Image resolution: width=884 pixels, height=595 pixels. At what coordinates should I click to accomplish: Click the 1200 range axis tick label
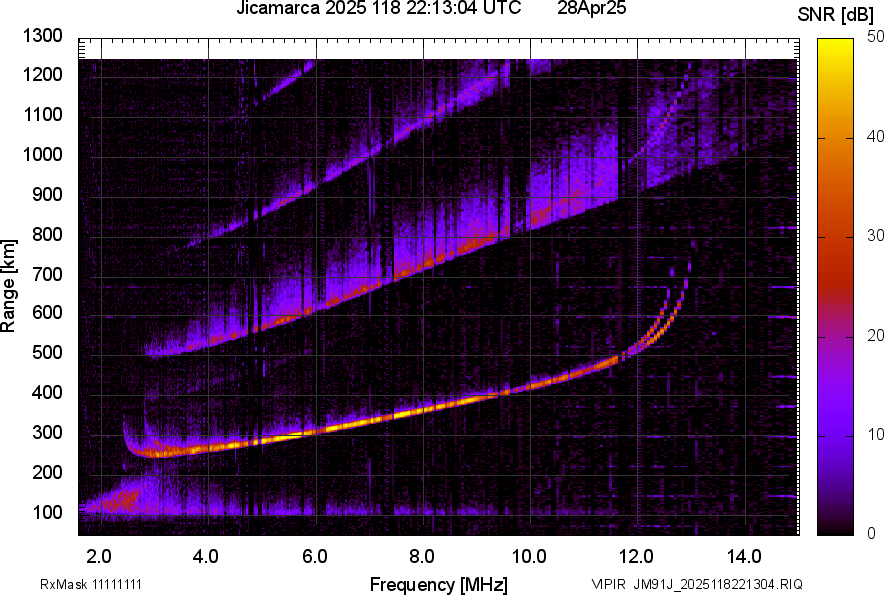(x=42, y=74)
